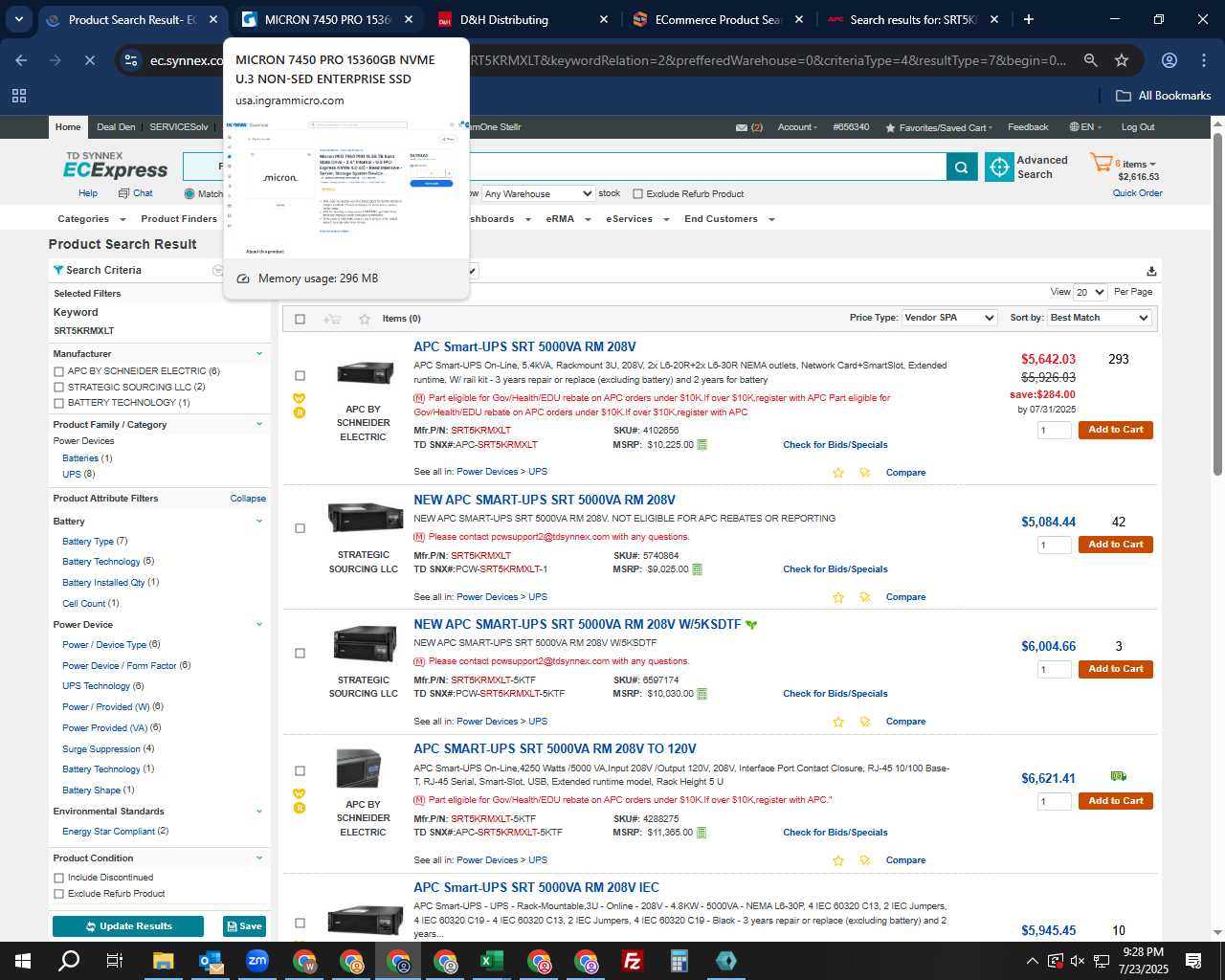
Task: Collapse Battery attribute section chevron
Action: 259,522
